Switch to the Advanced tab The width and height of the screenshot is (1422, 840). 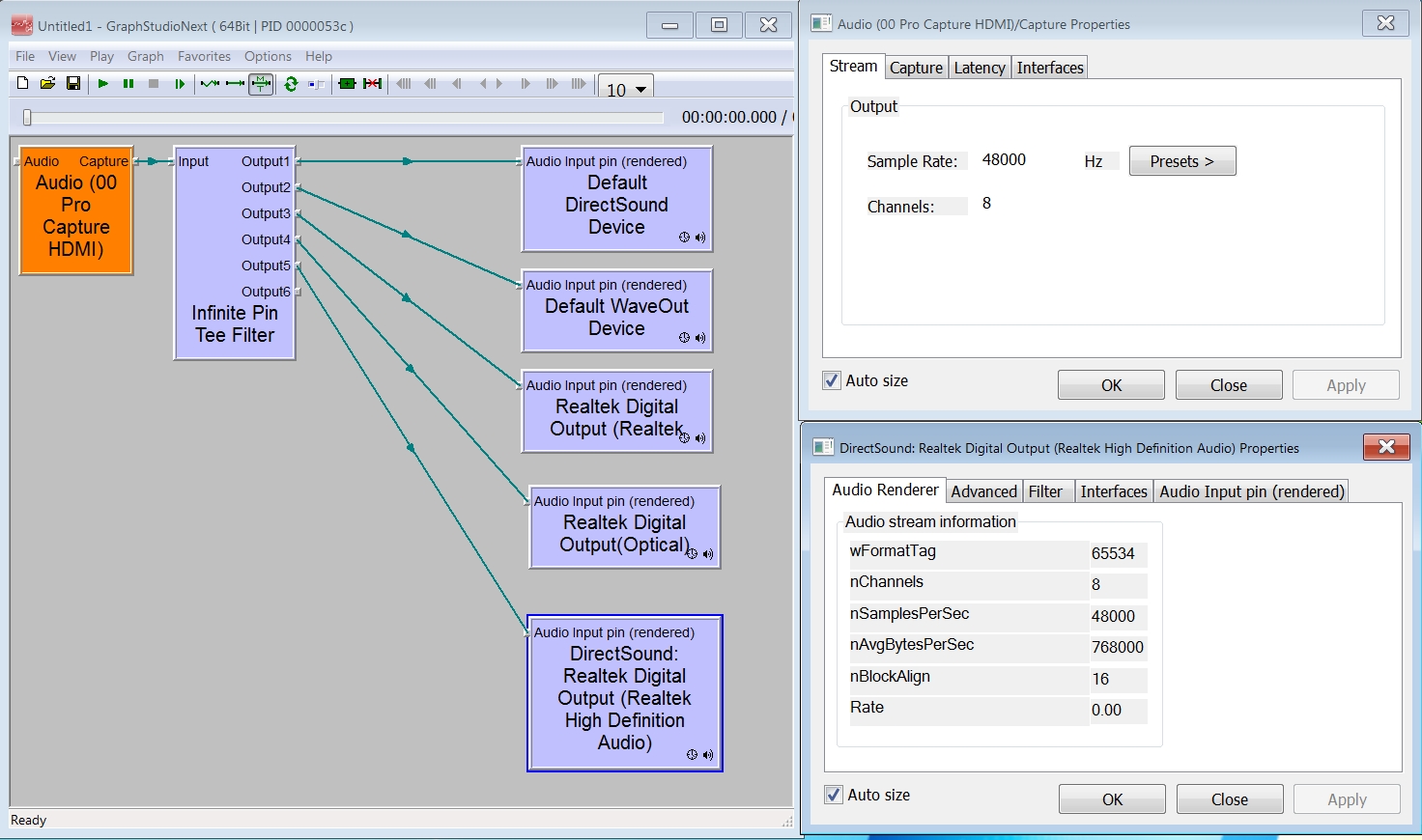click(983, 491)
